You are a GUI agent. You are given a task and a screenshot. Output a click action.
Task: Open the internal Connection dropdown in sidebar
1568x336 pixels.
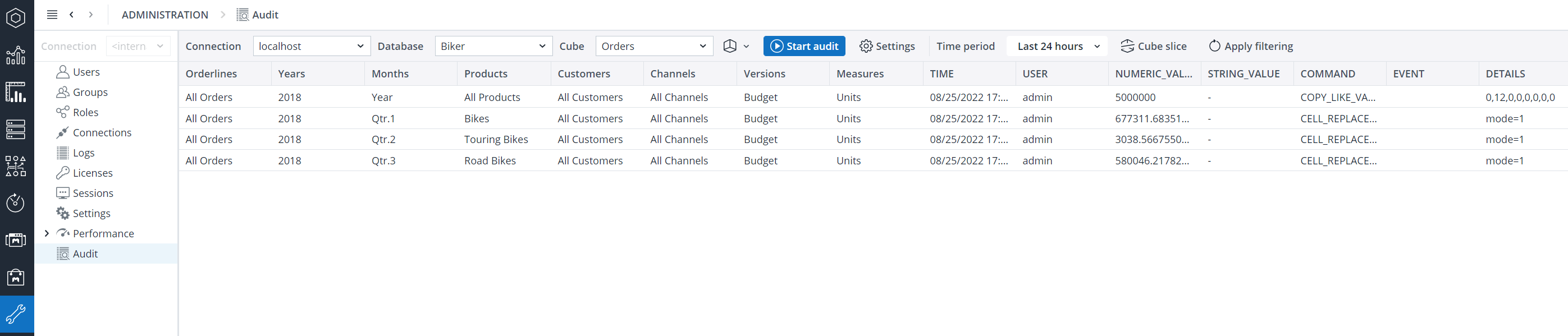(x=138, y=46)
